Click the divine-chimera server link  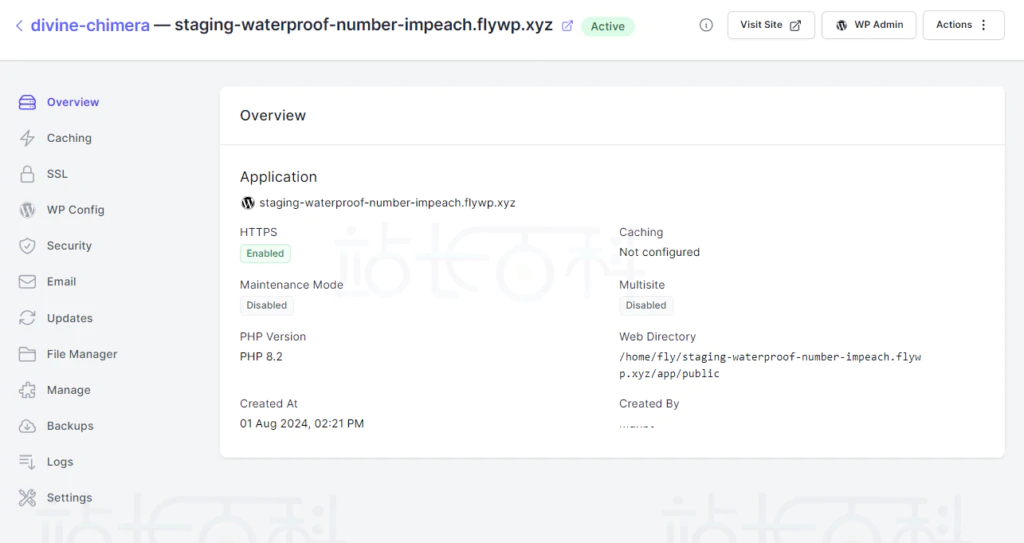pos(89,26)
